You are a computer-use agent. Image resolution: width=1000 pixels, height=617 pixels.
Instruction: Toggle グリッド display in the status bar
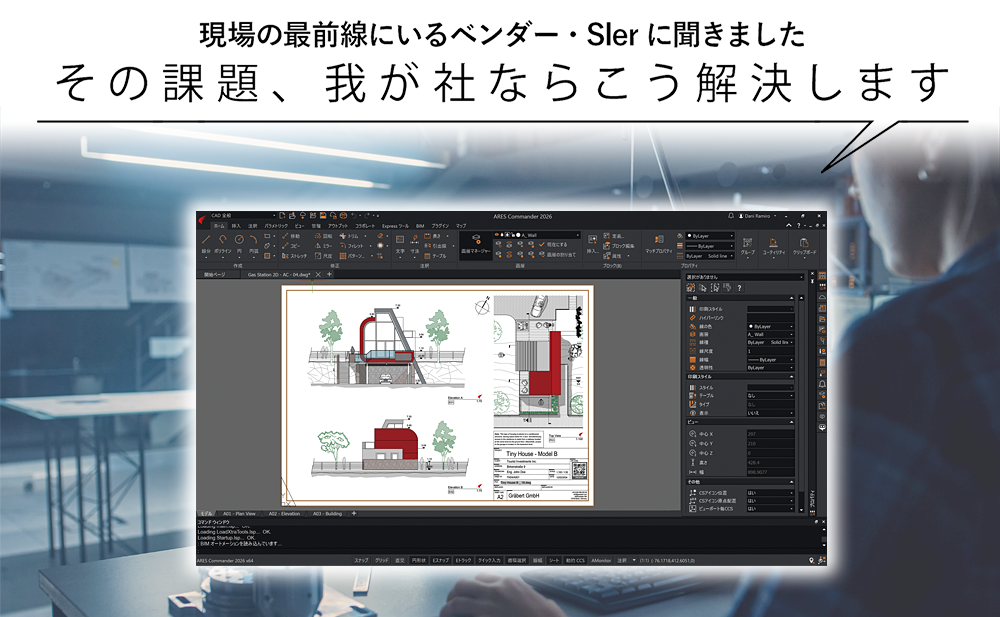tap(380, 560)
